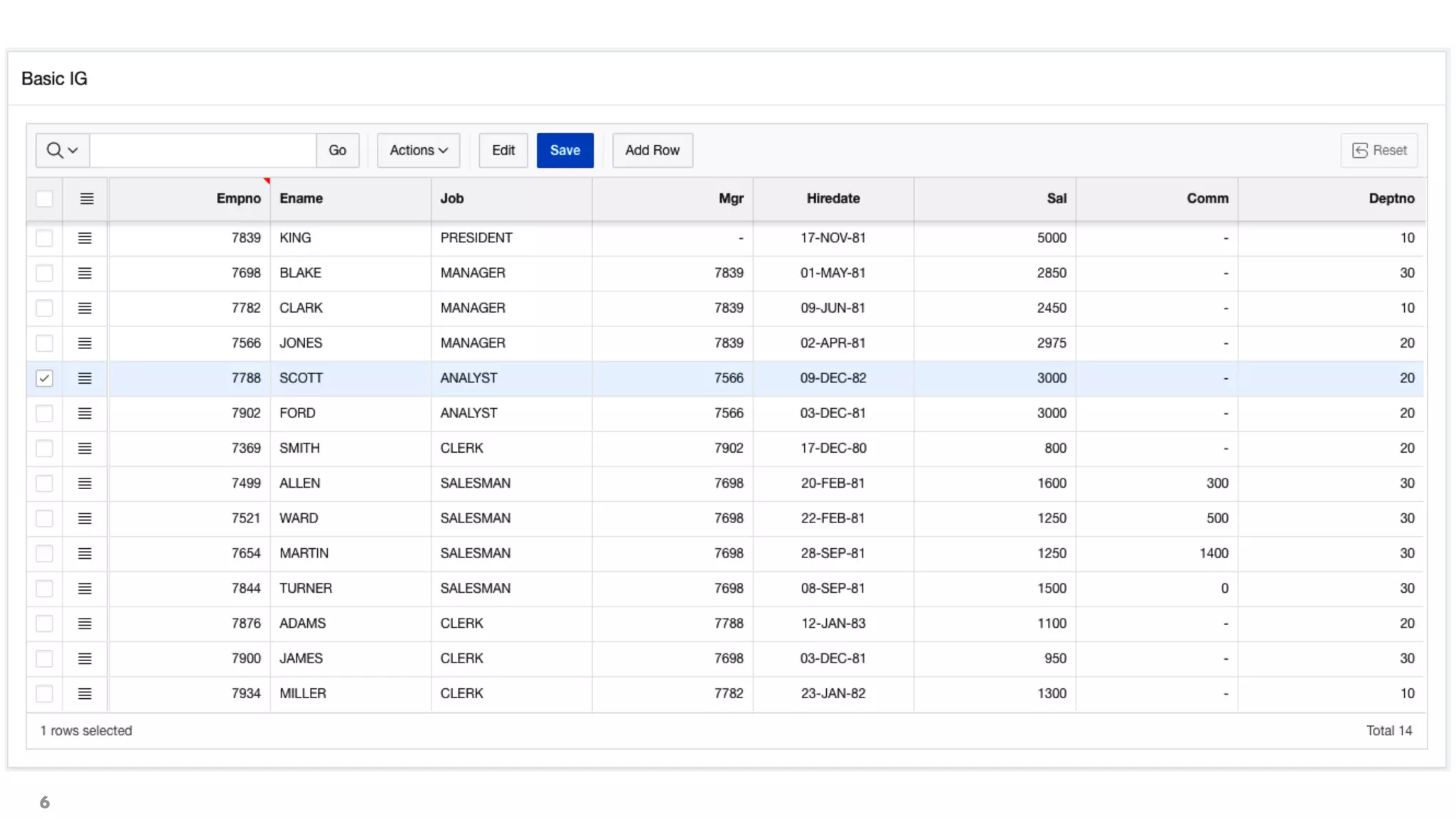Expand the Actions menu
This screenshot has height=819, width=1456.
click(x=418, y=151)
